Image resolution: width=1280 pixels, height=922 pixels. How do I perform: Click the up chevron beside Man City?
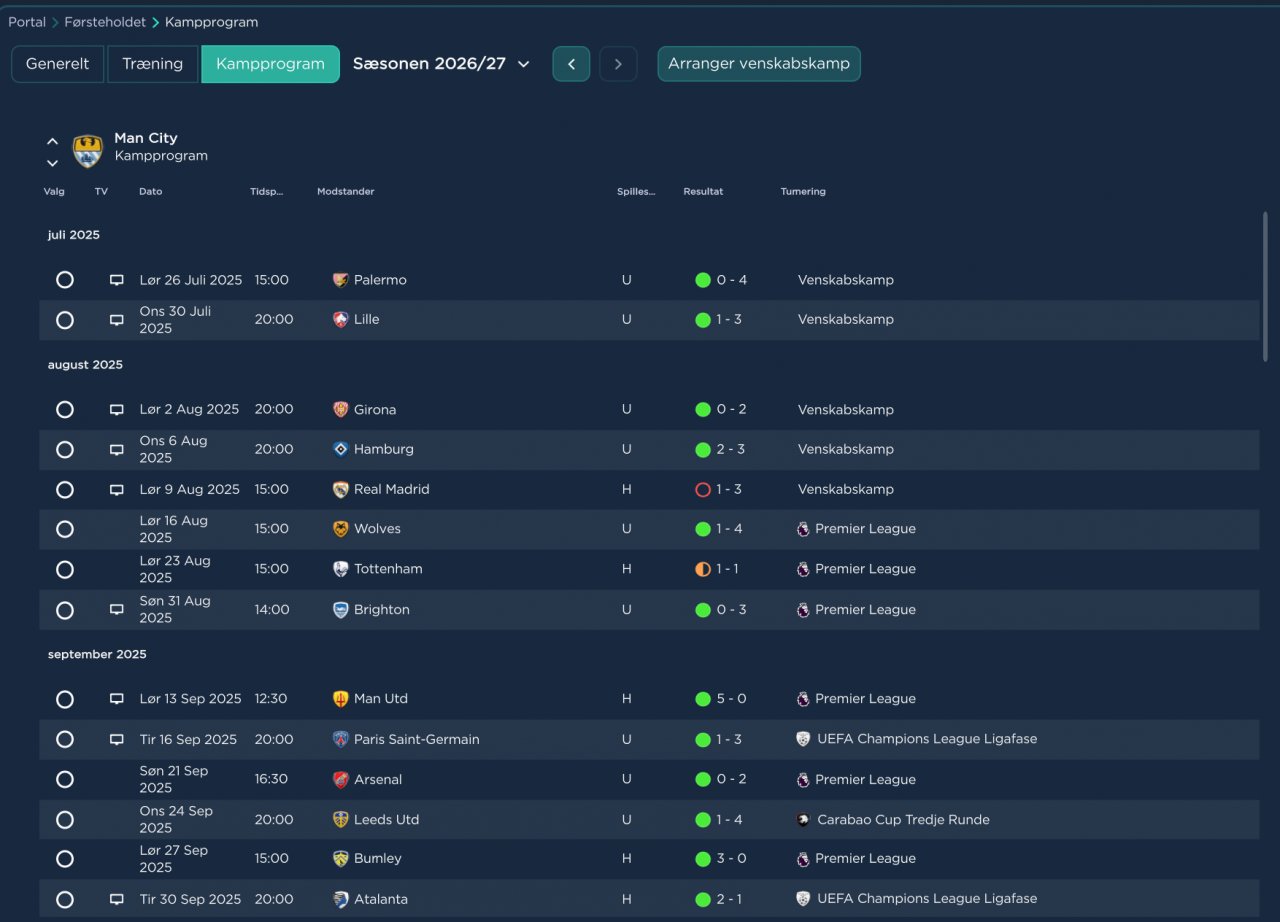pyautogui.click(x=52, y=141)
